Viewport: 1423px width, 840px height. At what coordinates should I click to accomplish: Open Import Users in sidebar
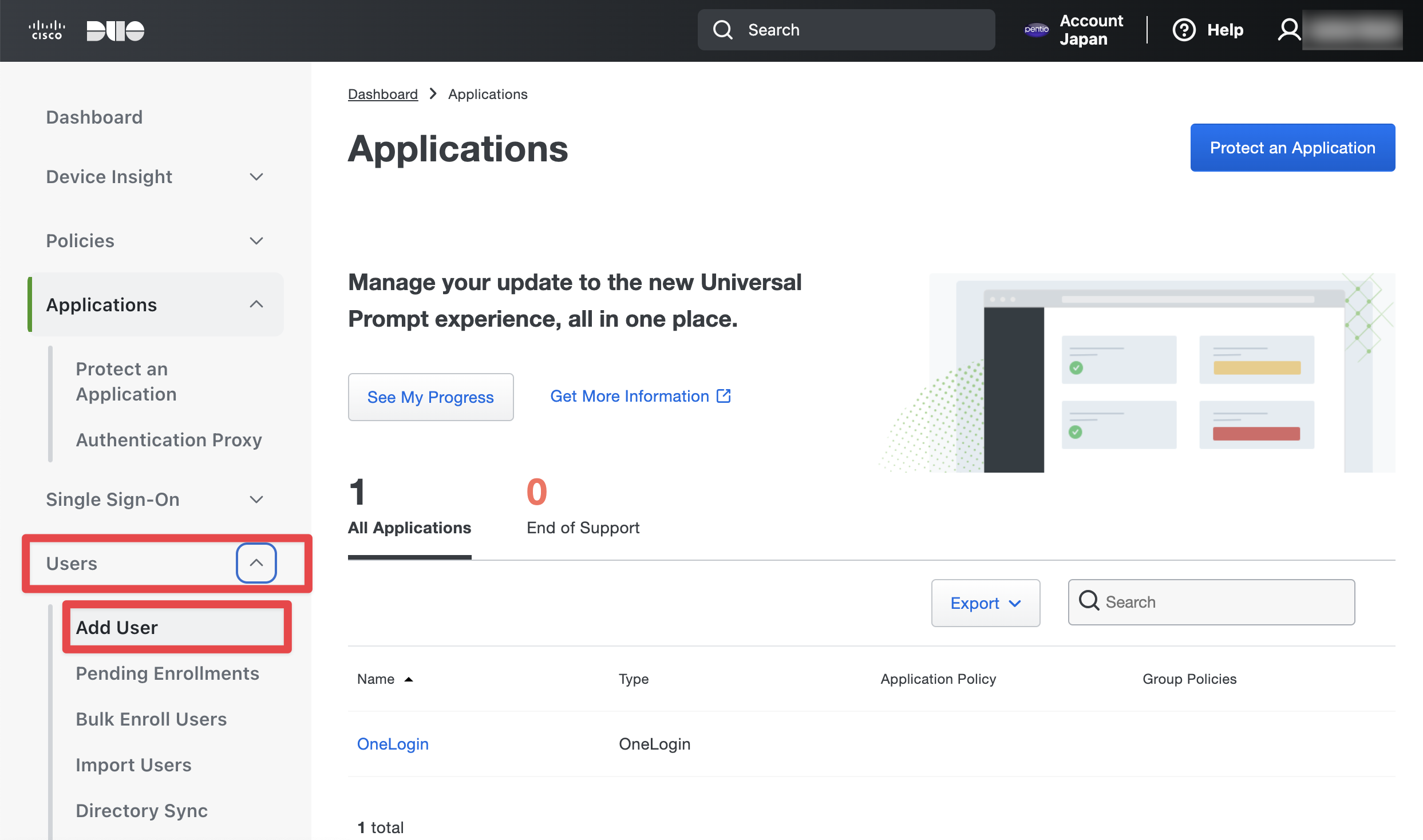coord(134,765)
